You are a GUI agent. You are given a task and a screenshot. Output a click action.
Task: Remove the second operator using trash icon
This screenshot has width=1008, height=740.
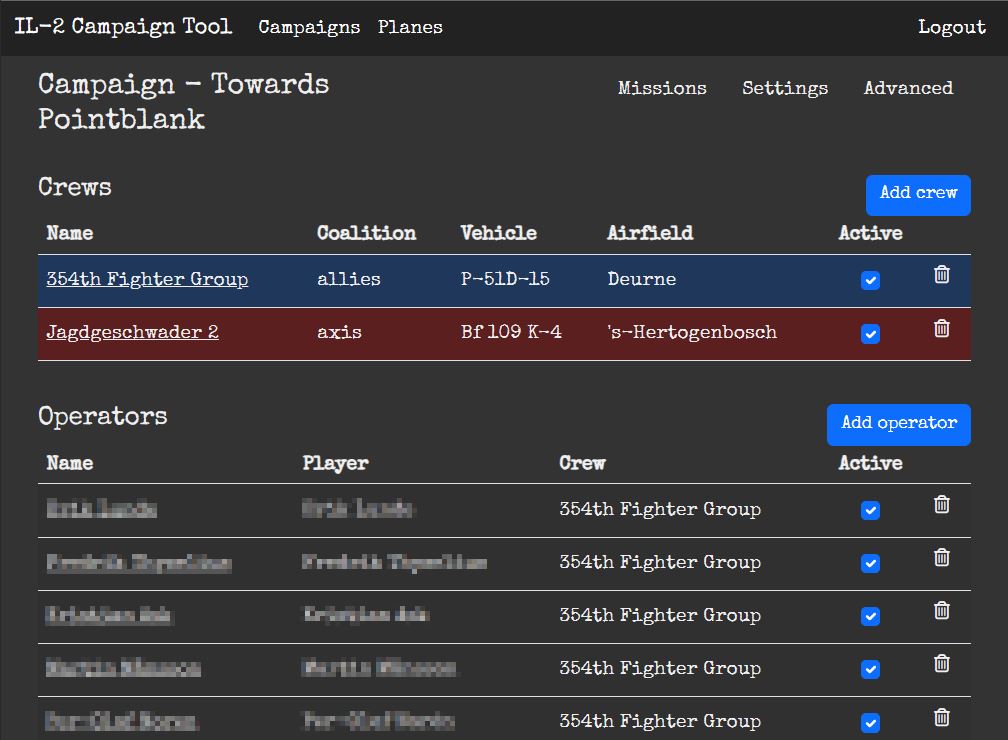tap(941, 558)
